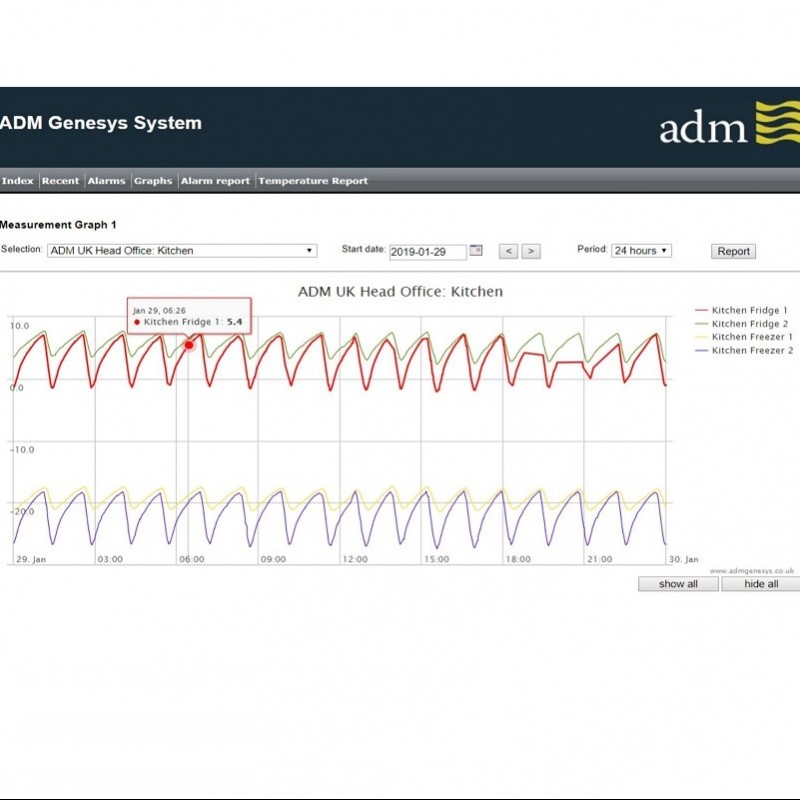Image resolution: width=800 pixels, height=800 pixels.
Task: Open the Temperature Report page
Action: 313,181
